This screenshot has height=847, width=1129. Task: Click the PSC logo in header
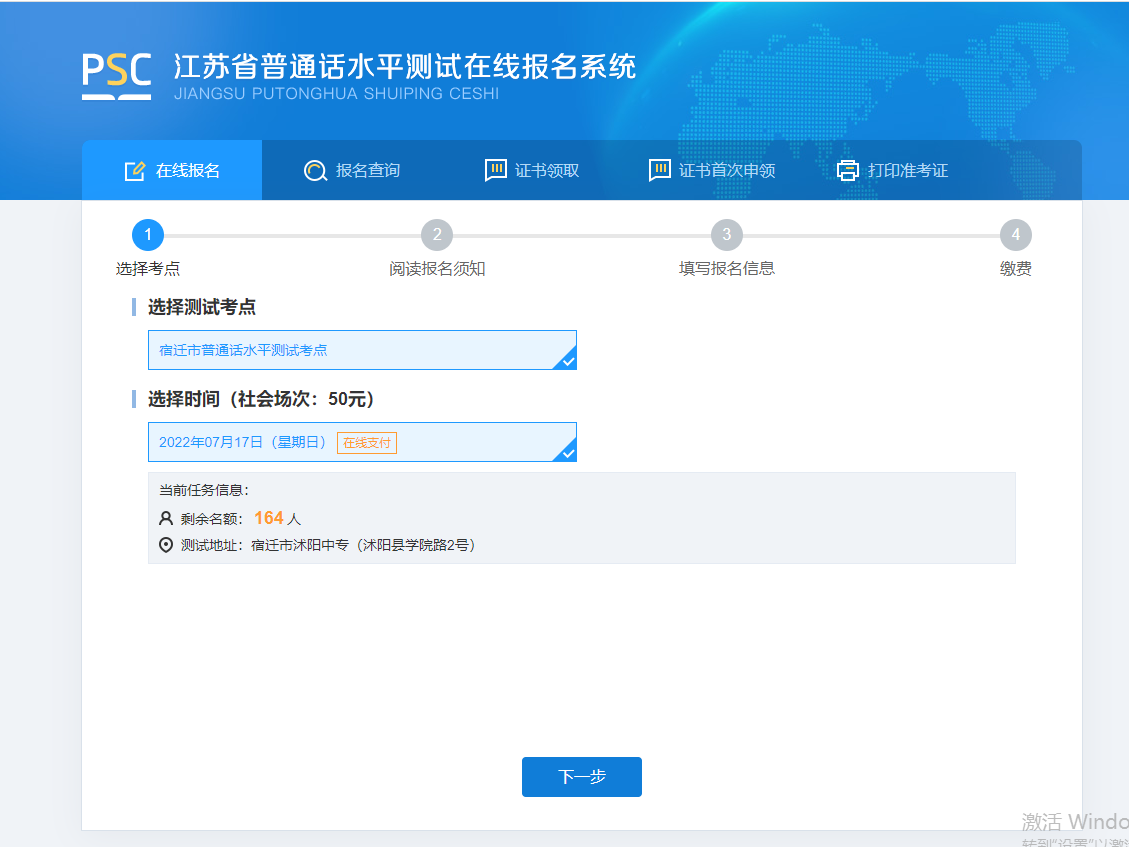pyautogui.click(x=116, y=76)
